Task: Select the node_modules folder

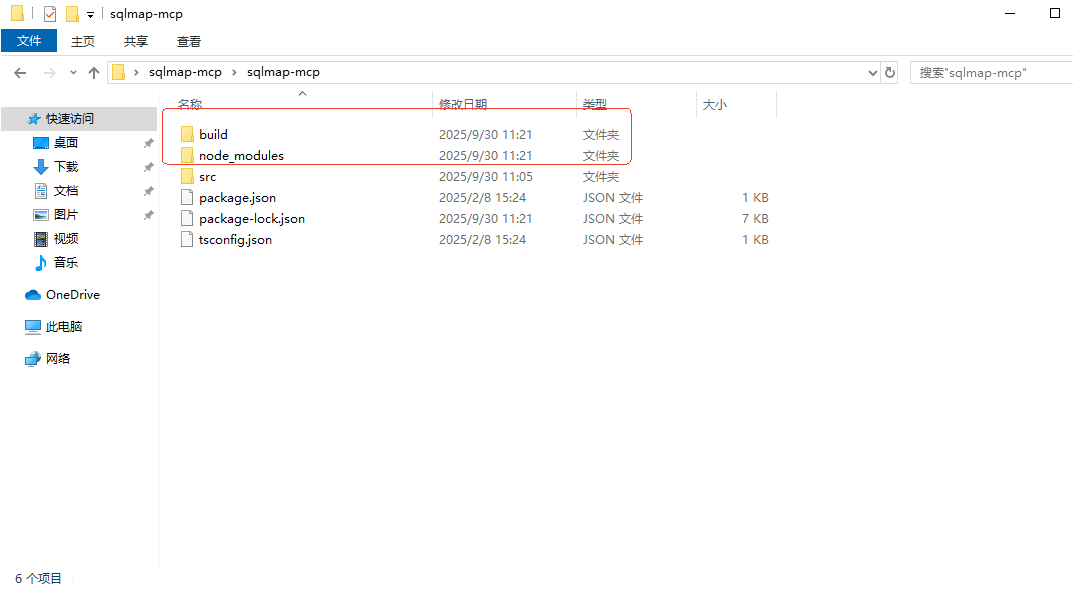Action: pos(241,155)
